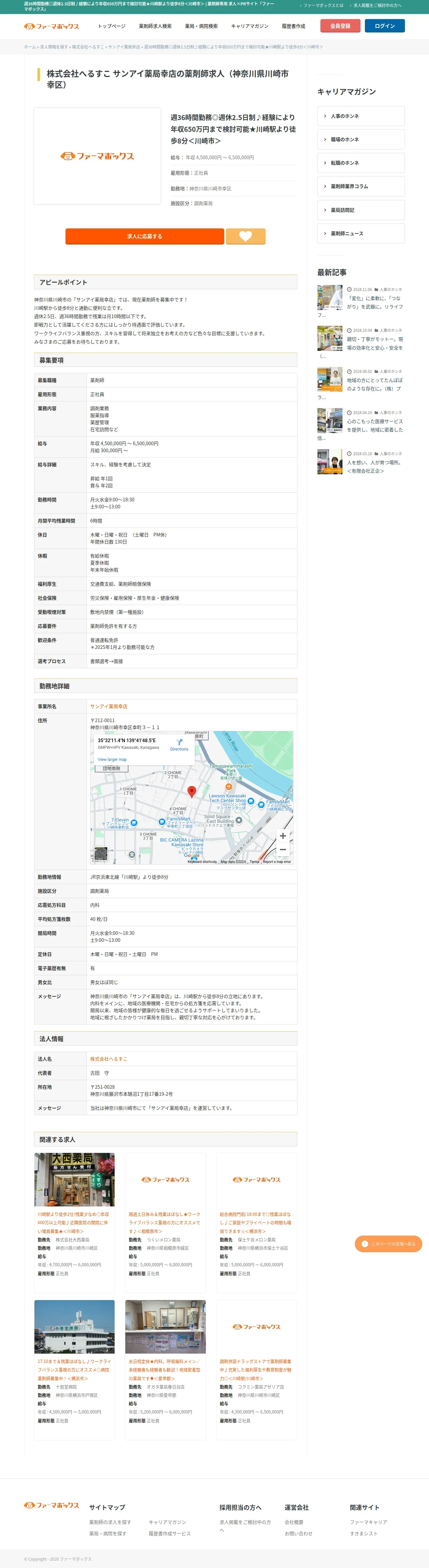Open related job photo of 大西薬局

coord(74,1180)
